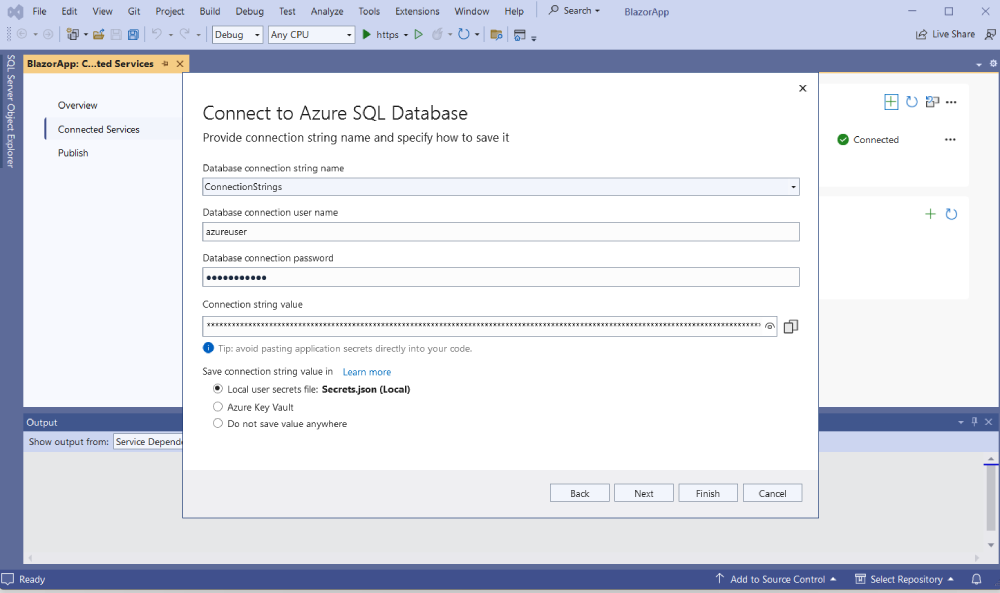This screenshot has height=593, width=1000.
Task: Close the Output panel
Action: tap(989, 422)
